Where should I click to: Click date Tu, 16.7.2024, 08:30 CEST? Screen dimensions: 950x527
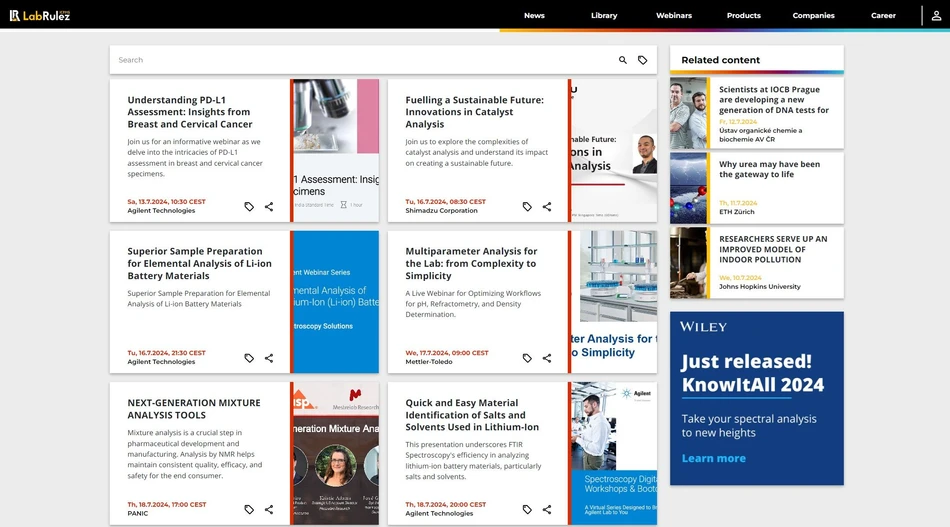[445, 202]
